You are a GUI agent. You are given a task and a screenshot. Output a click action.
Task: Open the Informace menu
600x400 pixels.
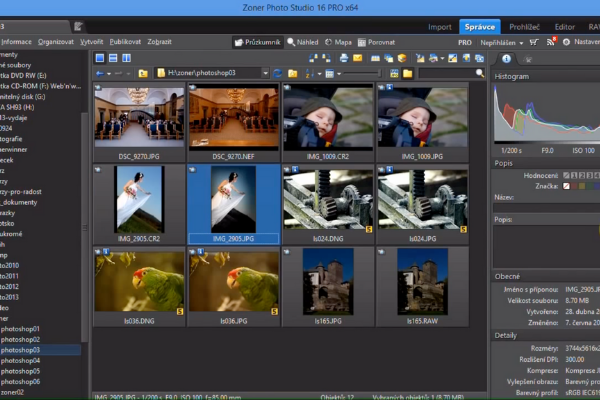coord(16,42)
